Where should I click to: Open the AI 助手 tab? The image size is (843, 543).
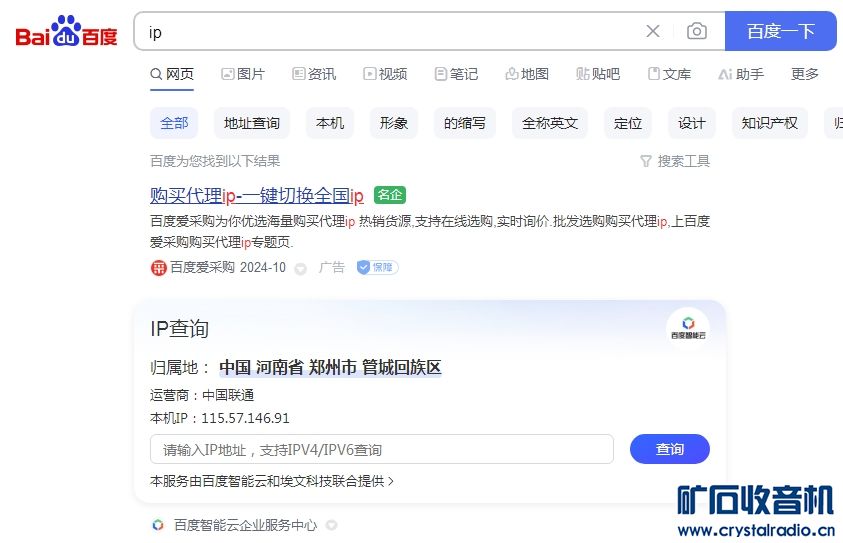coord(741,74)
